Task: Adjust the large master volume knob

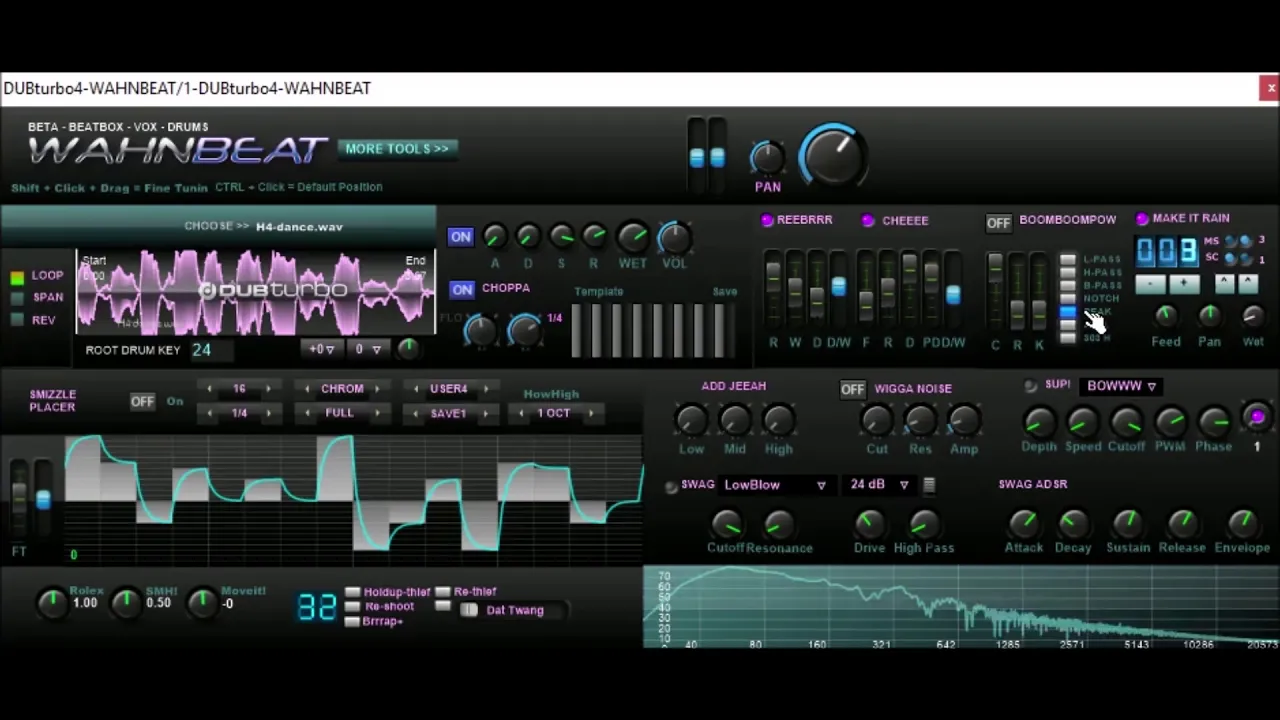Action: 834,155
